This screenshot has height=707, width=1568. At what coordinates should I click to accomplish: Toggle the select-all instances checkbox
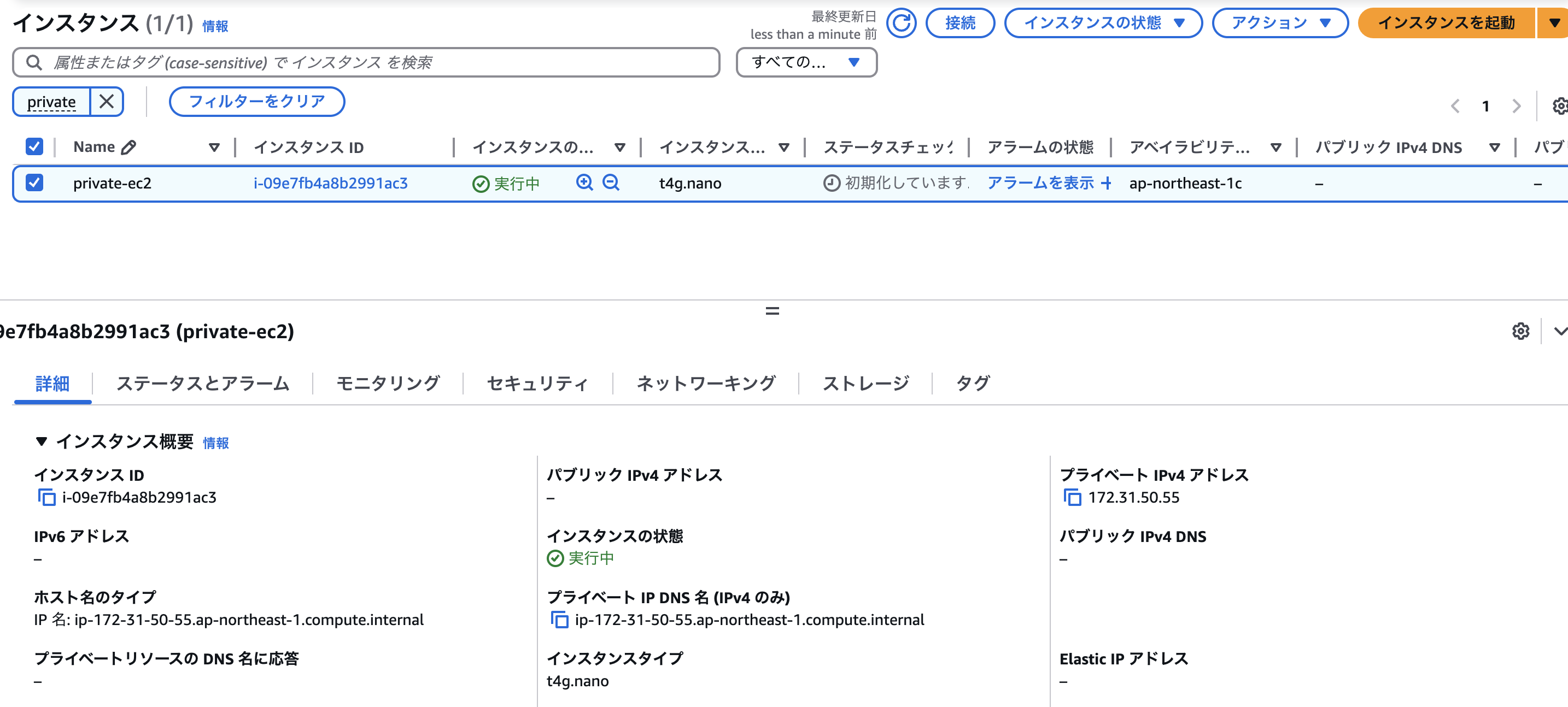[34, 146]
